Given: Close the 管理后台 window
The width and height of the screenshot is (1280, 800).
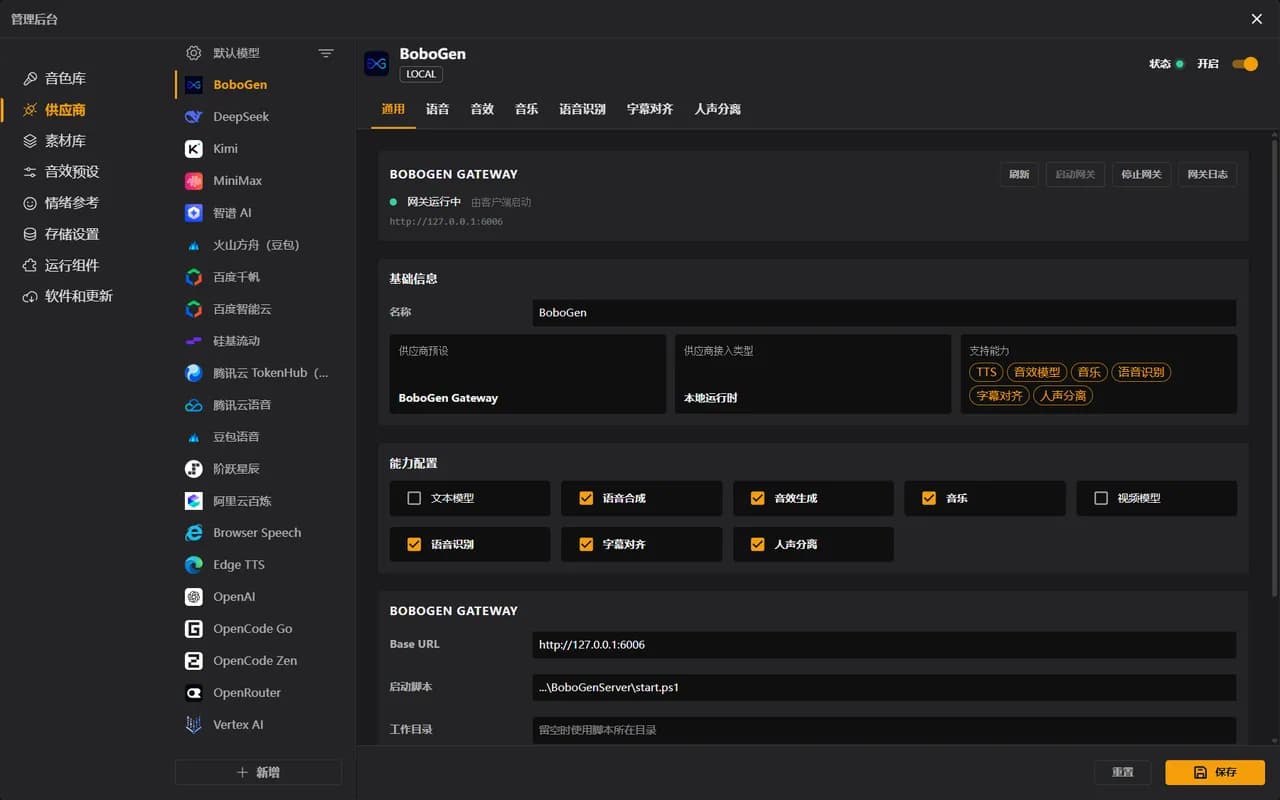Looking at the screenshot, I should 1257,19.
